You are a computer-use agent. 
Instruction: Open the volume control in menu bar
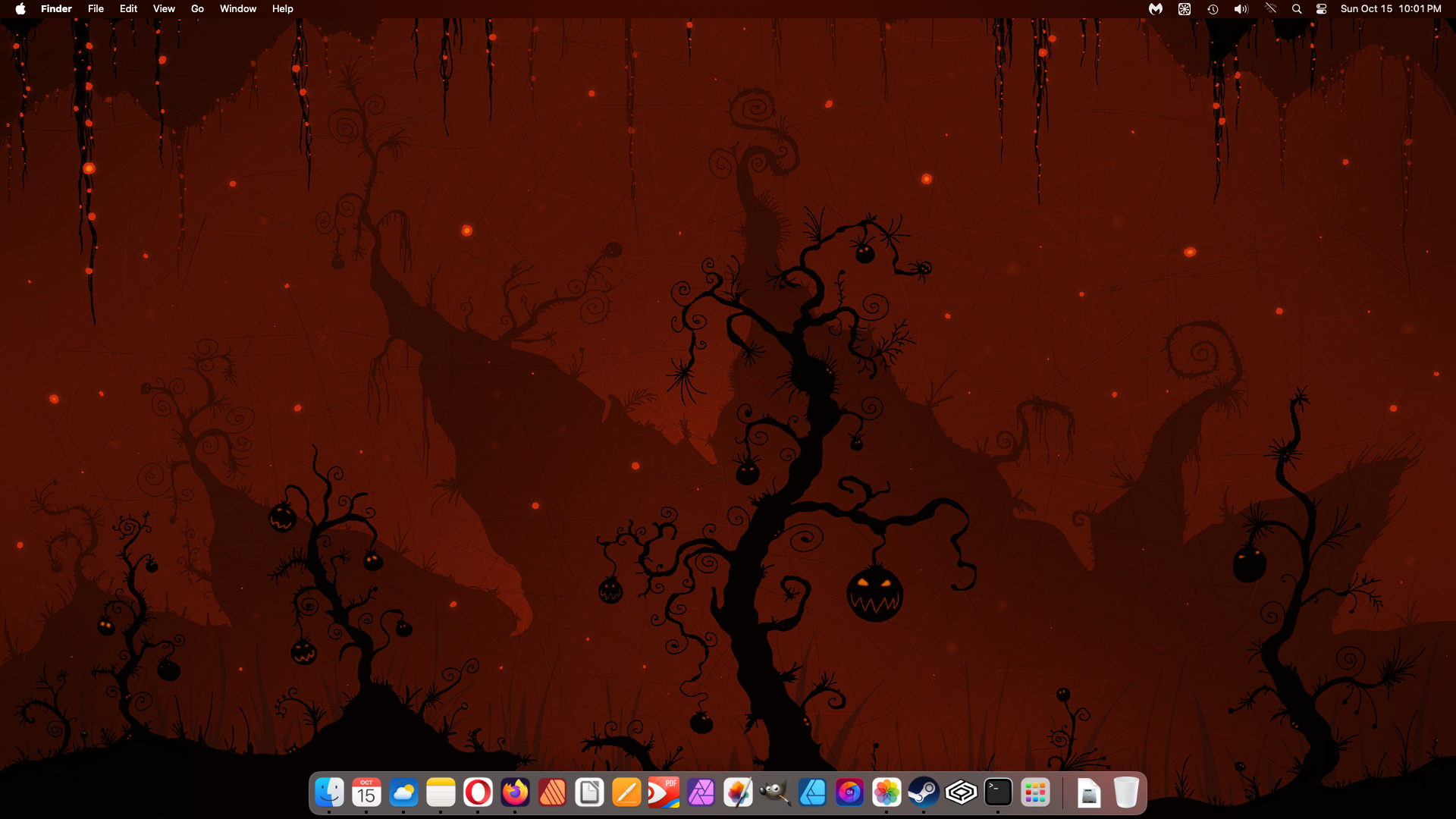tap(1241, 9)
